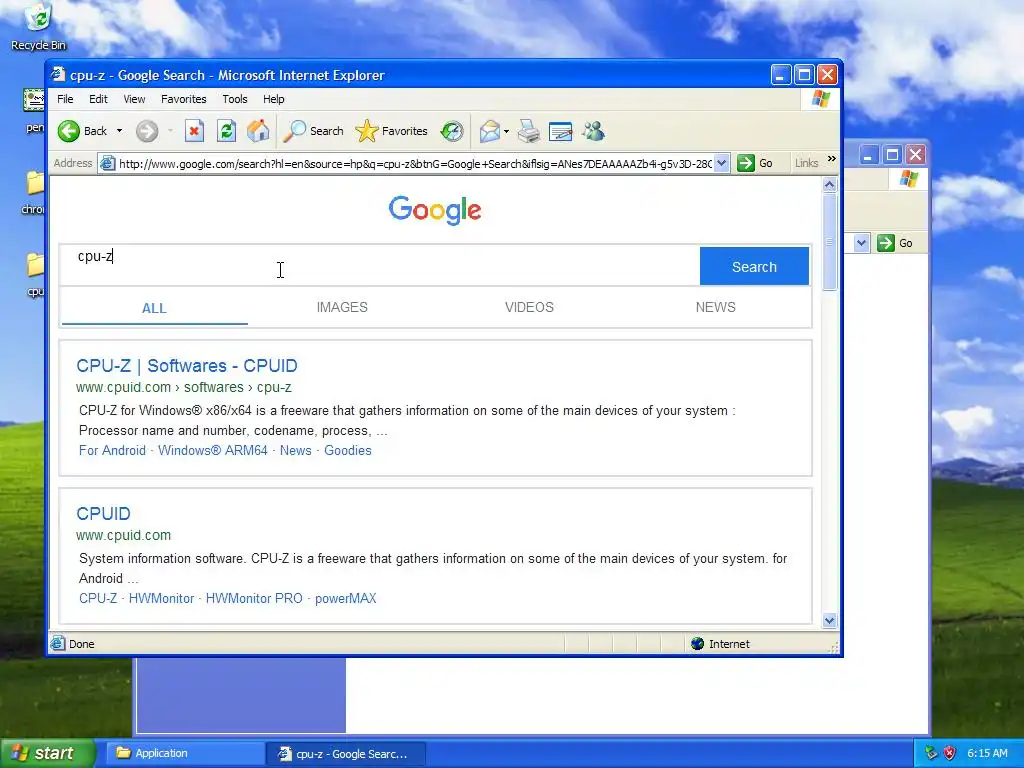Image resolution: width=1024 pixels, height=768 pixels.
Task: Open the Goodies sublink
Action: point(348,451)
